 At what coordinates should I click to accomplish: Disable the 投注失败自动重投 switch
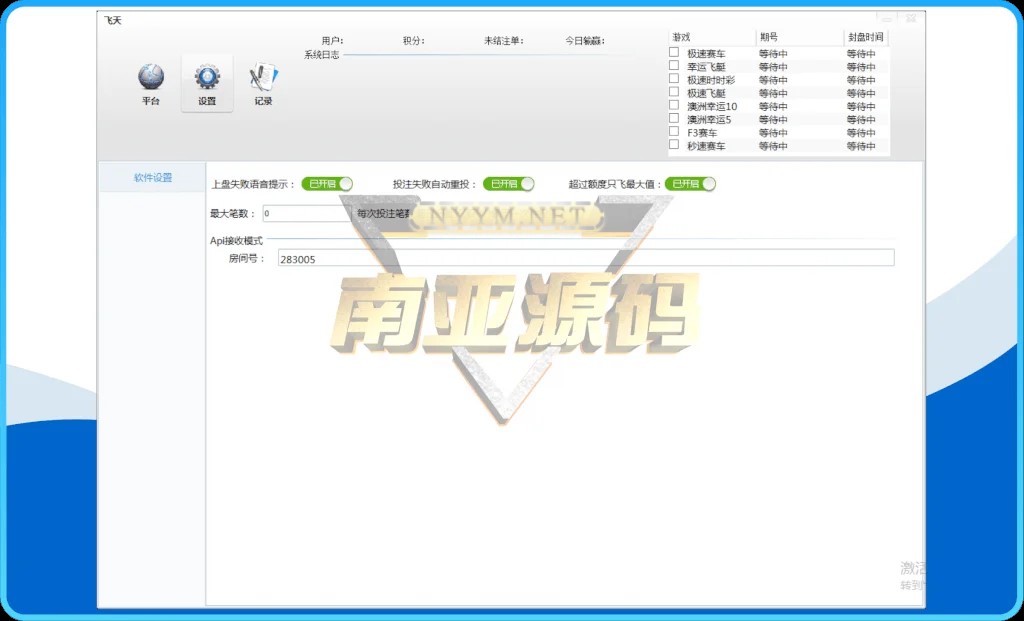point(509,184)
